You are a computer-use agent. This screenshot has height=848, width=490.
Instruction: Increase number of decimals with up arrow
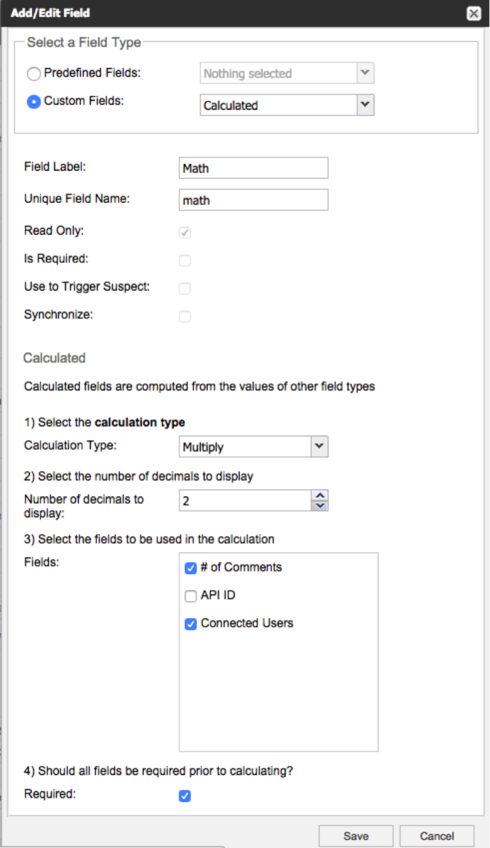point(320,495)
